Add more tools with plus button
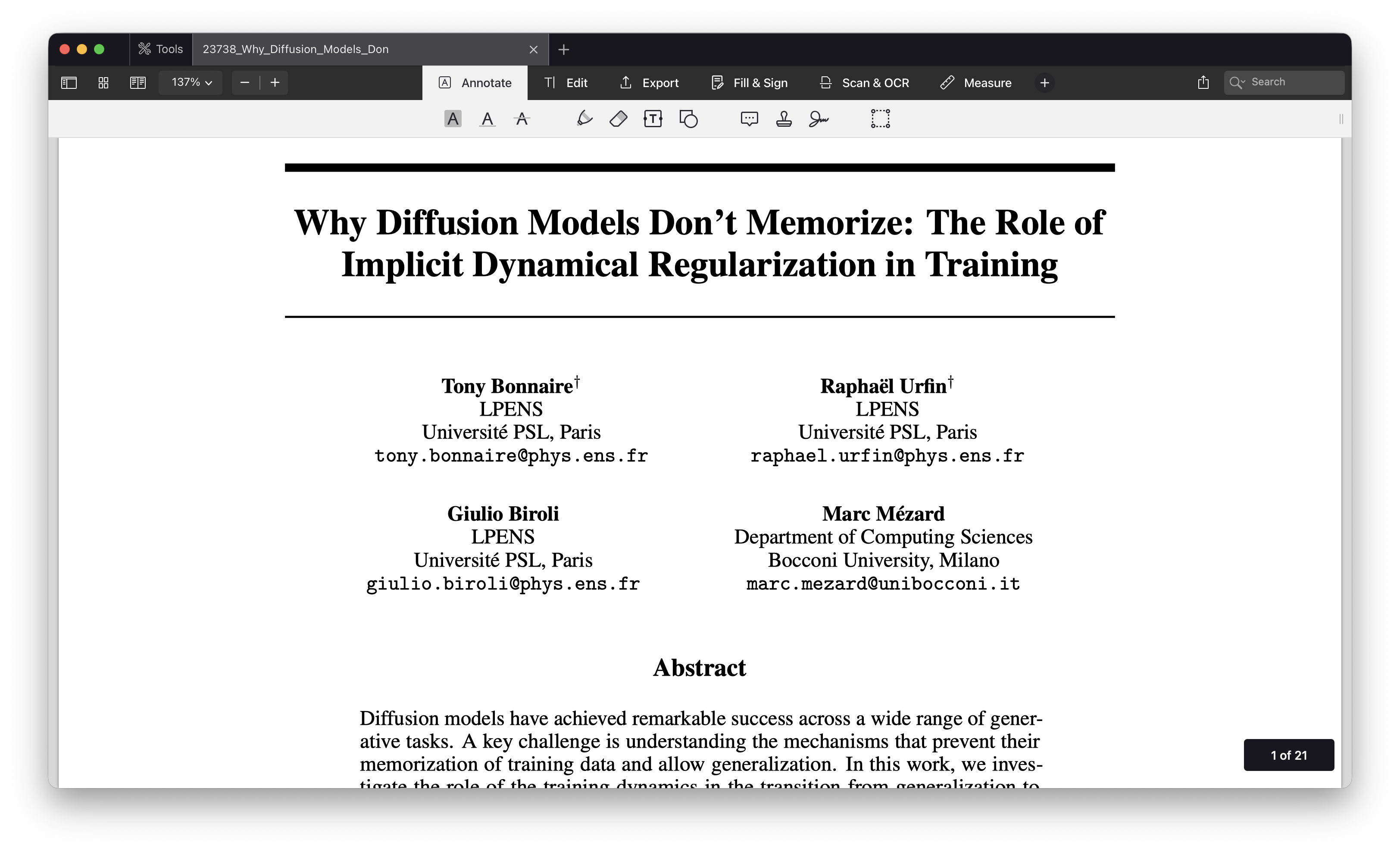The image size is (1400, 852). [x=1044, y=83]
